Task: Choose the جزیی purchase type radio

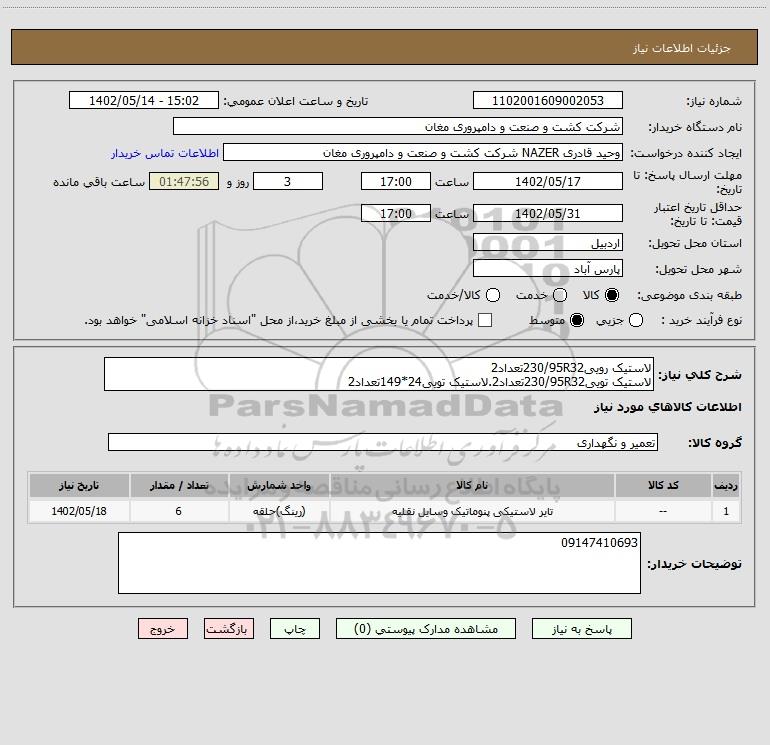Action: [636, 320]
